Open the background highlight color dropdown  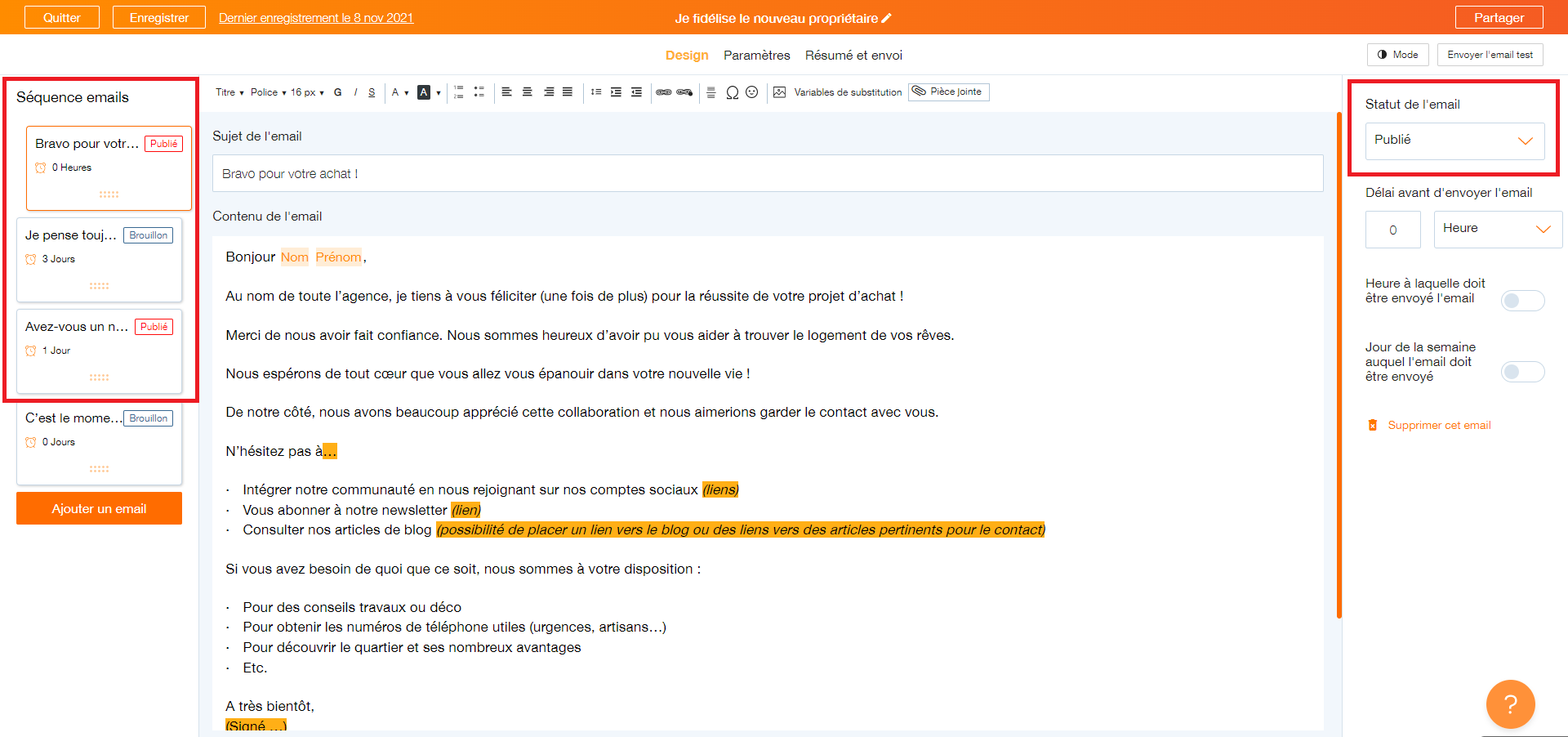pyautogui.click(x=430, y=92)
